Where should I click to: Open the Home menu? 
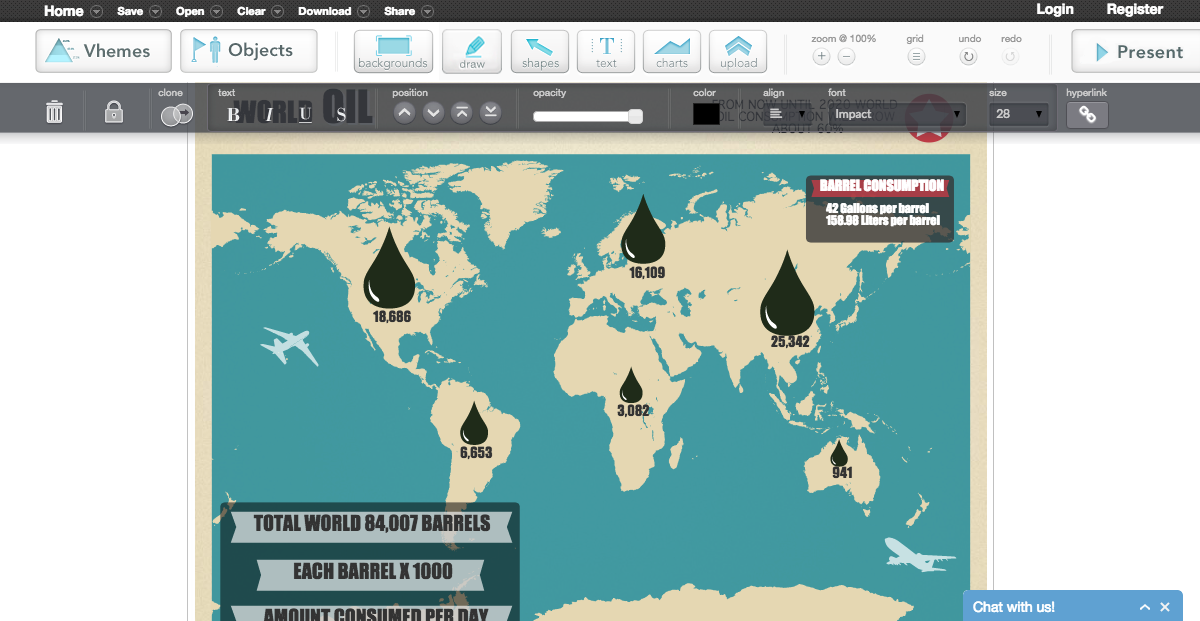64,11
